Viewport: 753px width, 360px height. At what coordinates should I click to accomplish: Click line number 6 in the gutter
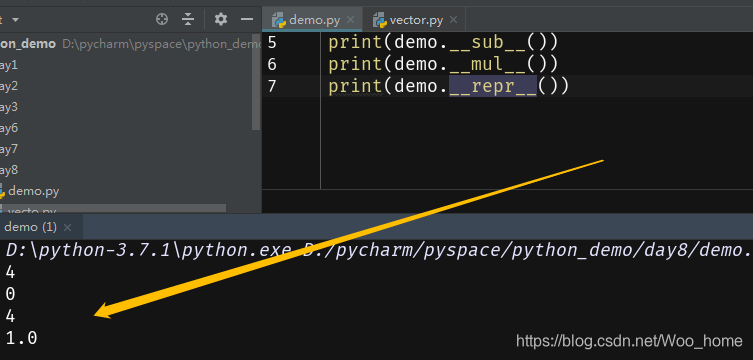pyautogui.click(x=272, y=64)
